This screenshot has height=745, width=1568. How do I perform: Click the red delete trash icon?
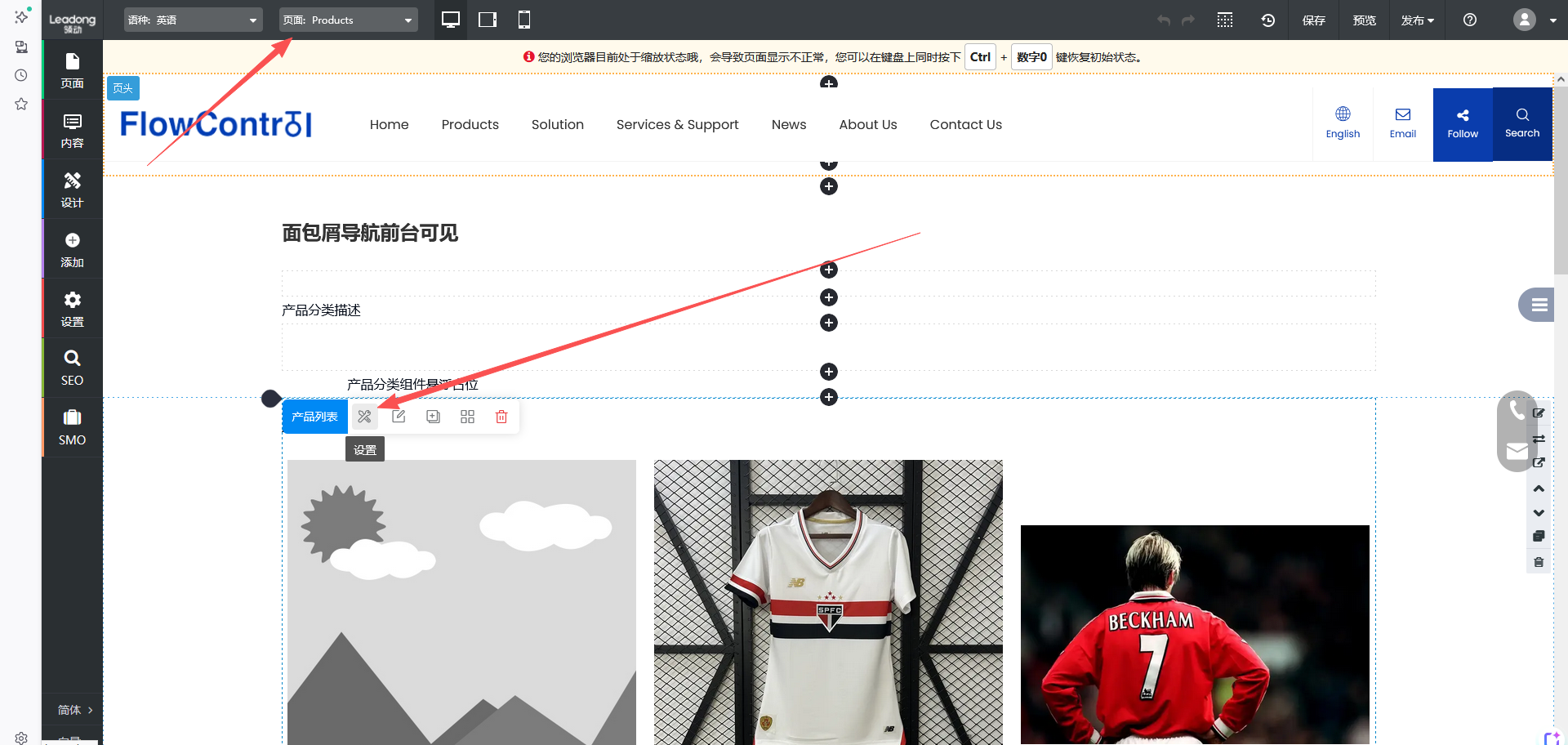click(x=501, y=417)
